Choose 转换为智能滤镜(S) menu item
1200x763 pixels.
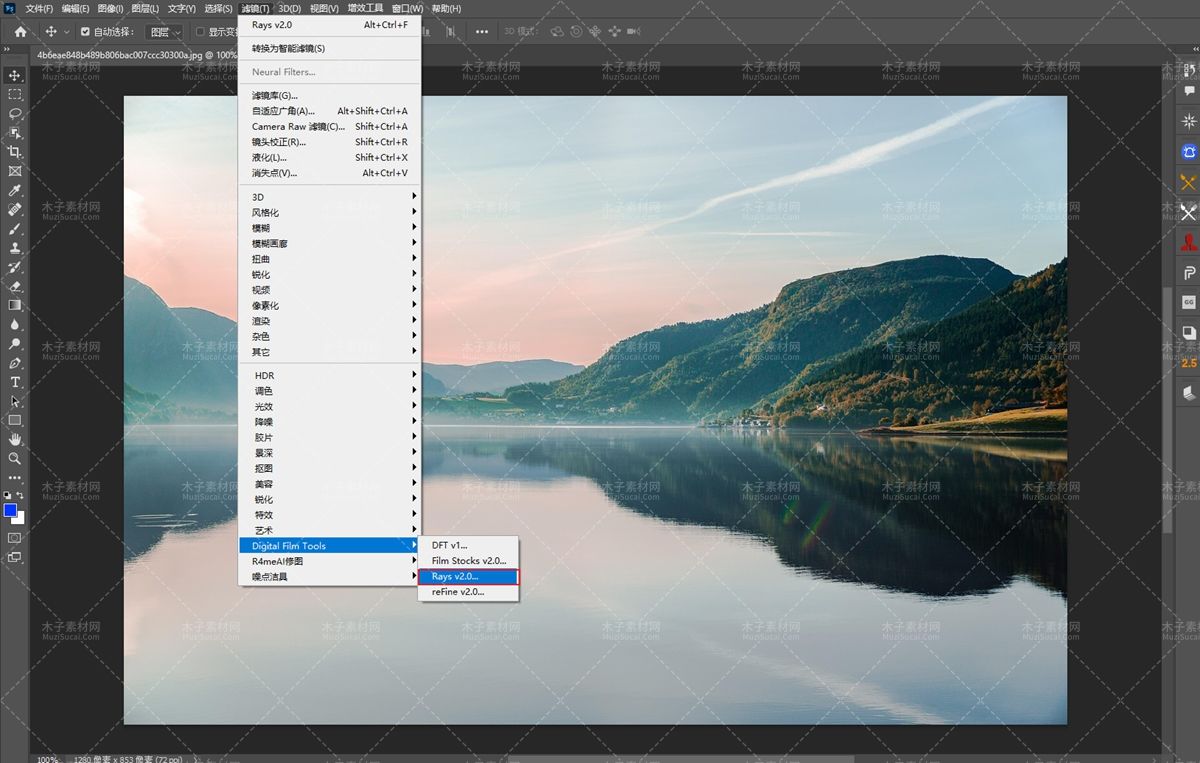329,48
